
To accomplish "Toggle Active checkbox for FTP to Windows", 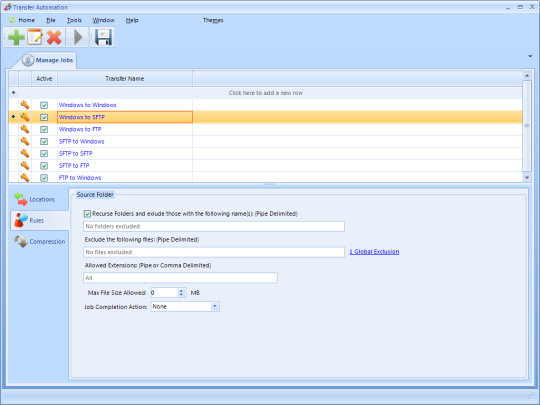I will click(44, 178).
